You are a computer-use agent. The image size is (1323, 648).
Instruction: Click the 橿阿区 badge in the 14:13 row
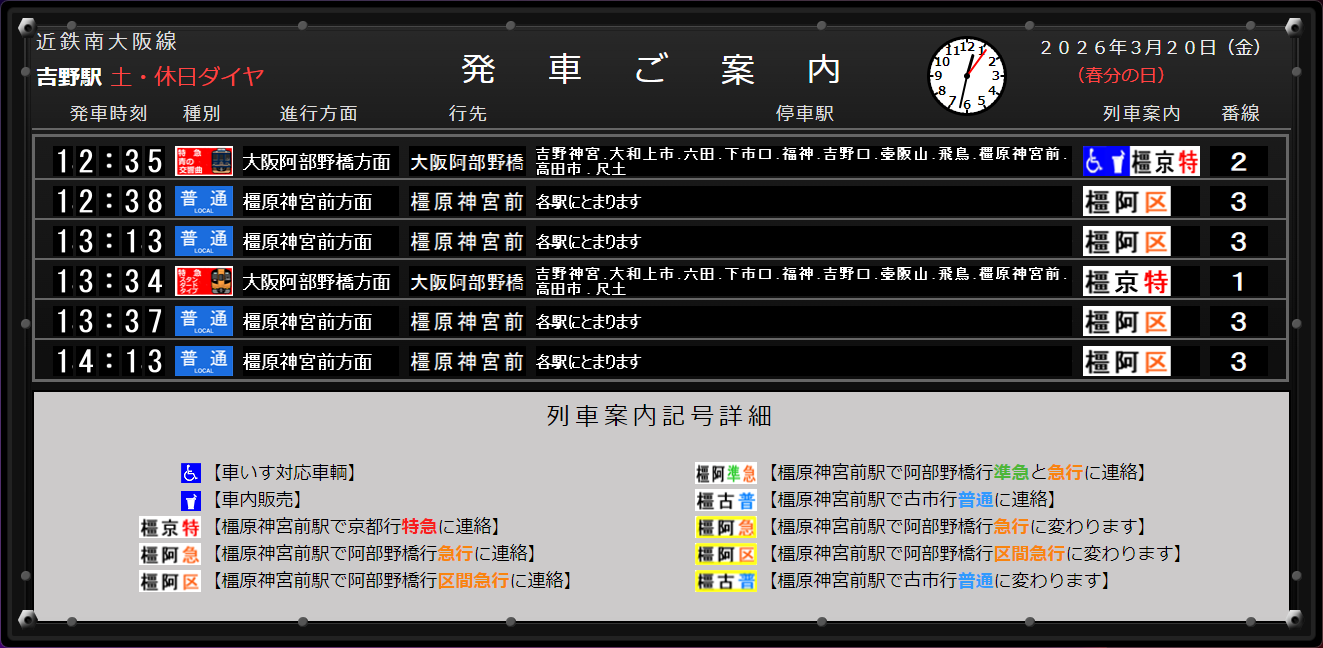click(x=1126, y=361)
